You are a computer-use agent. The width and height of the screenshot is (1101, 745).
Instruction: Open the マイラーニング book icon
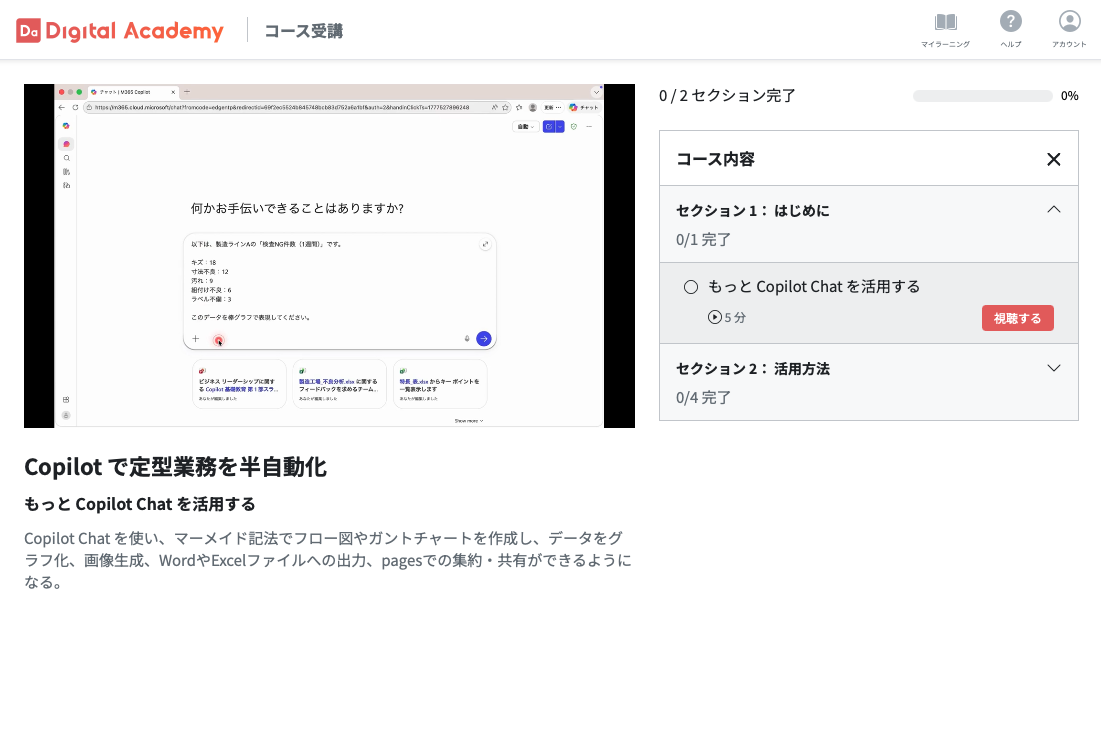point(945,22)
